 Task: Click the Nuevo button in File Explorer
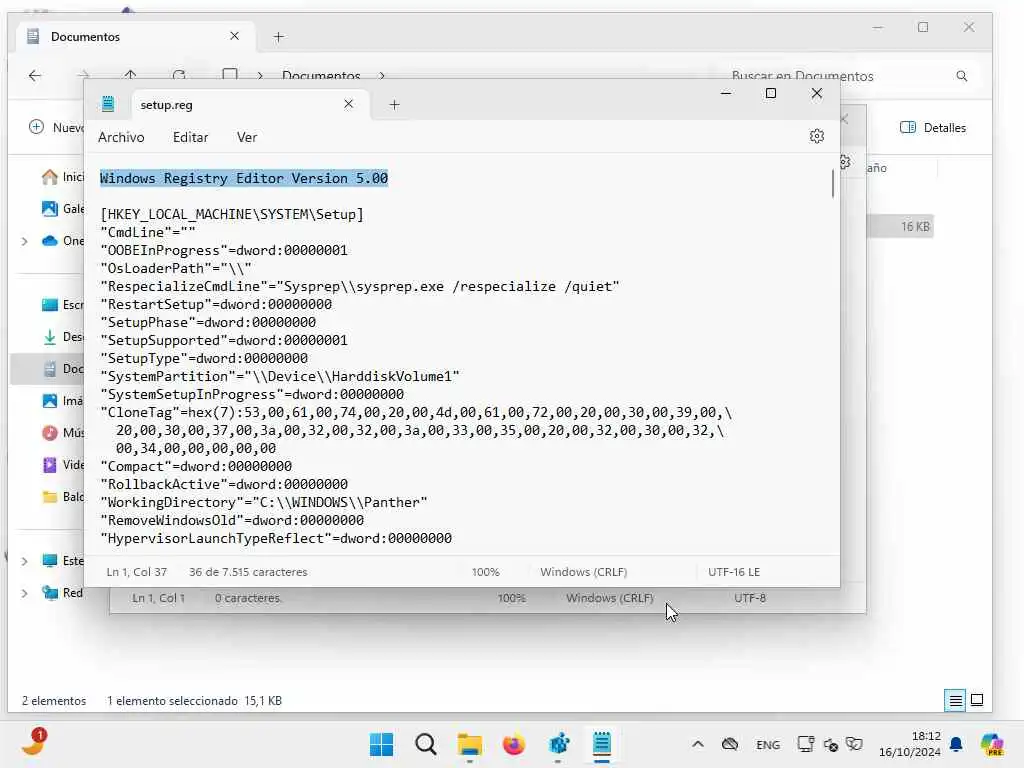tap(56, 127)
